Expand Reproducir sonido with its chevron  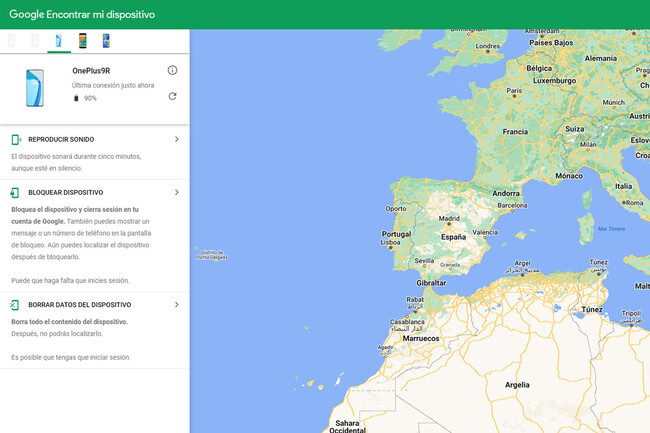pyautogui.click(x=177, y=139)
